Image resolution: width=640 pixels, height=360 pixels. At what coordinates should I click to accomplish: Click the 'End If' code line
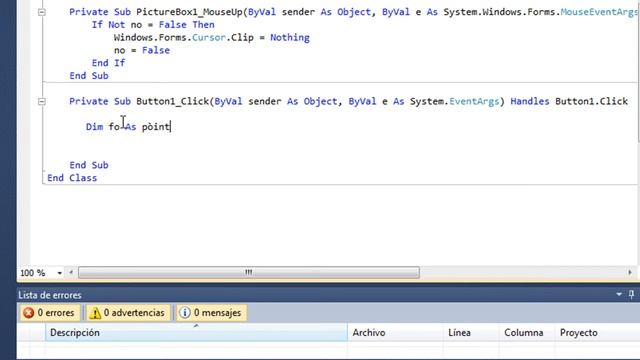click(x=108, y=63)
